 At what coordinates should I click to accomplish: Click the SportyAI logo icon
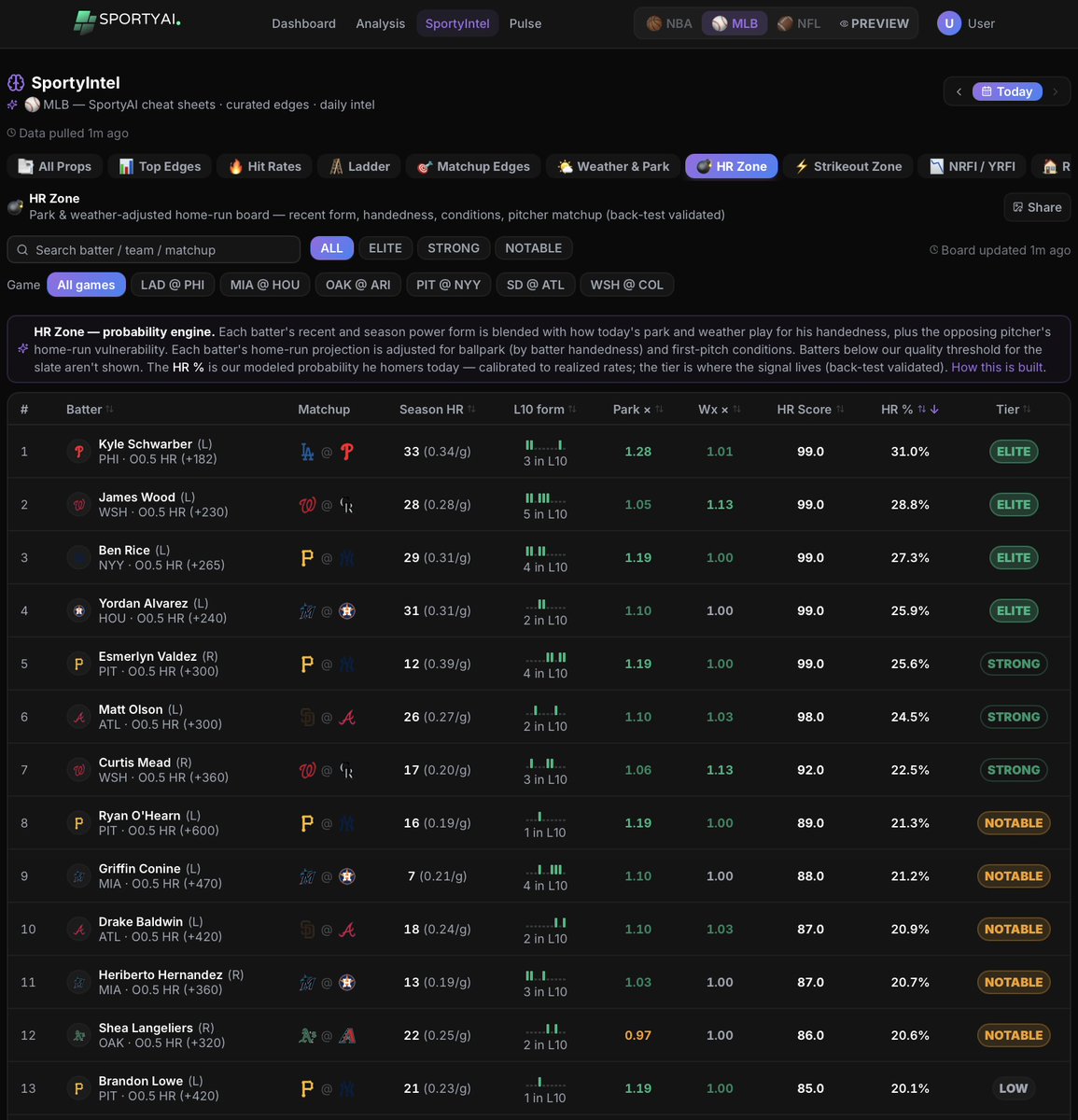pyautogui.click(x=85, y=21)
